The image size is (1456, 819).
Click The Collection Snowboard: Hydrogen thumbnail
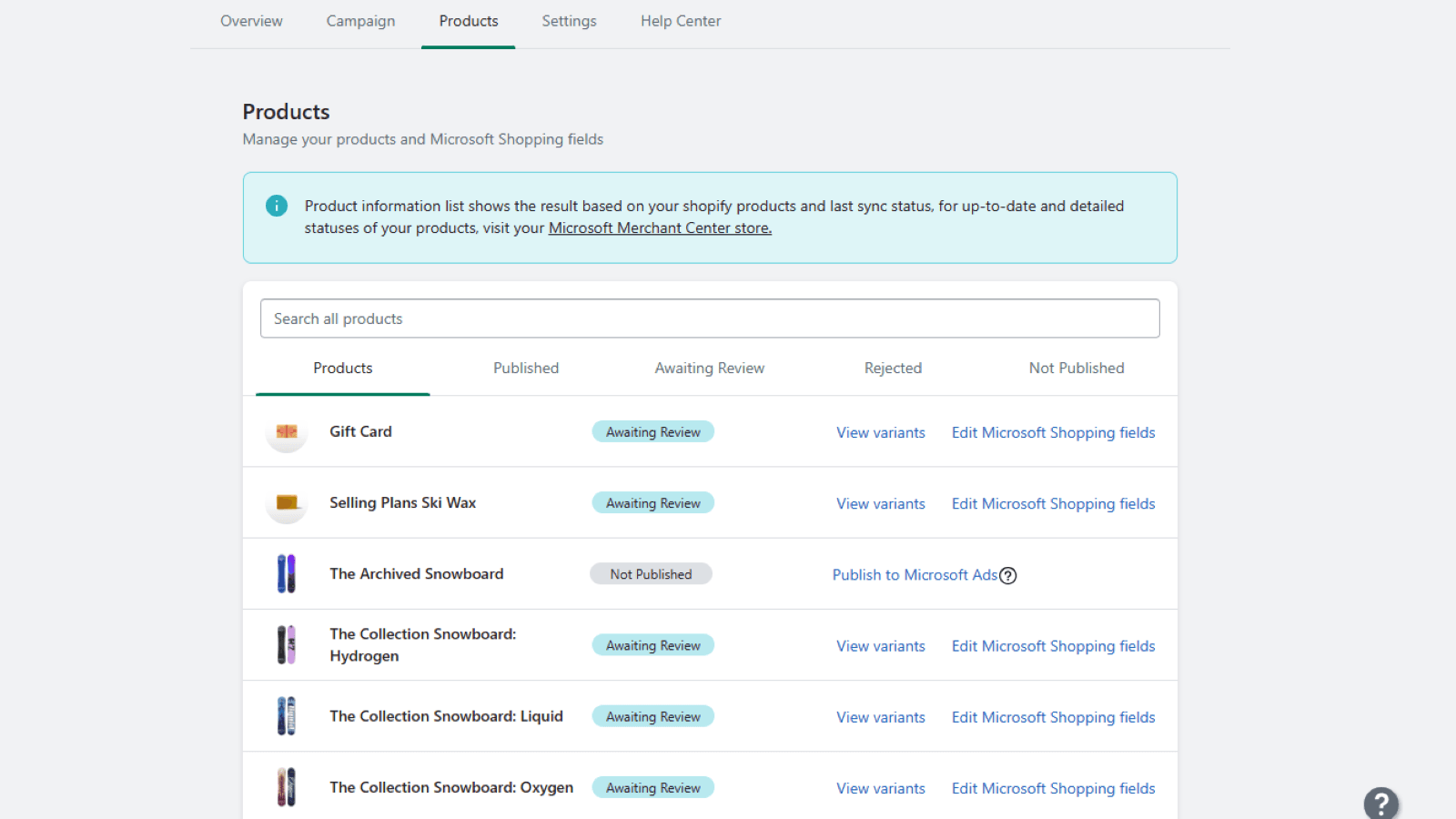click(286, 644)
